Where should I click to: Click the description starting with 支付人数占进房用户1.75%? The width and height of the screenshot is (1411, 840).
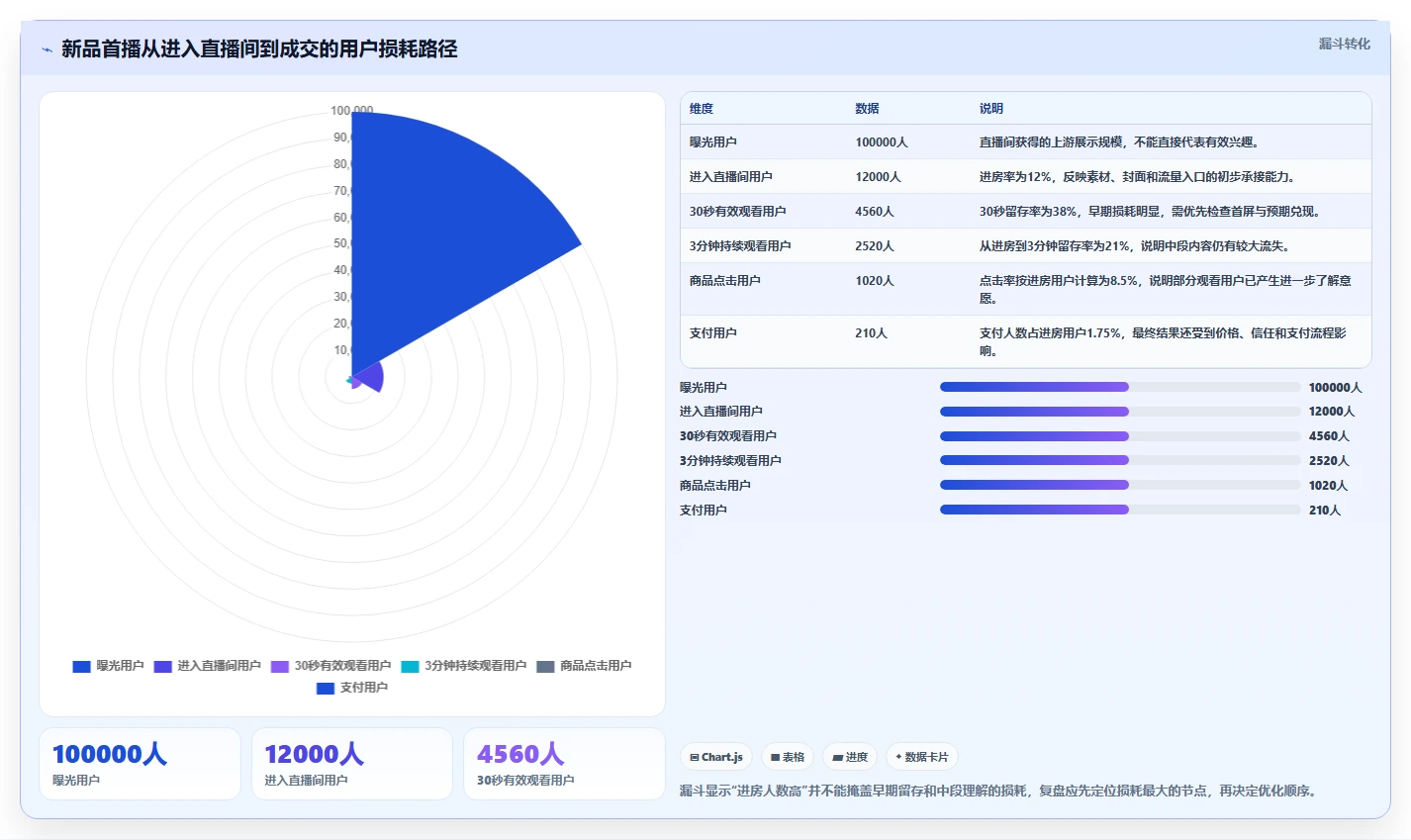pos(1163,342)
